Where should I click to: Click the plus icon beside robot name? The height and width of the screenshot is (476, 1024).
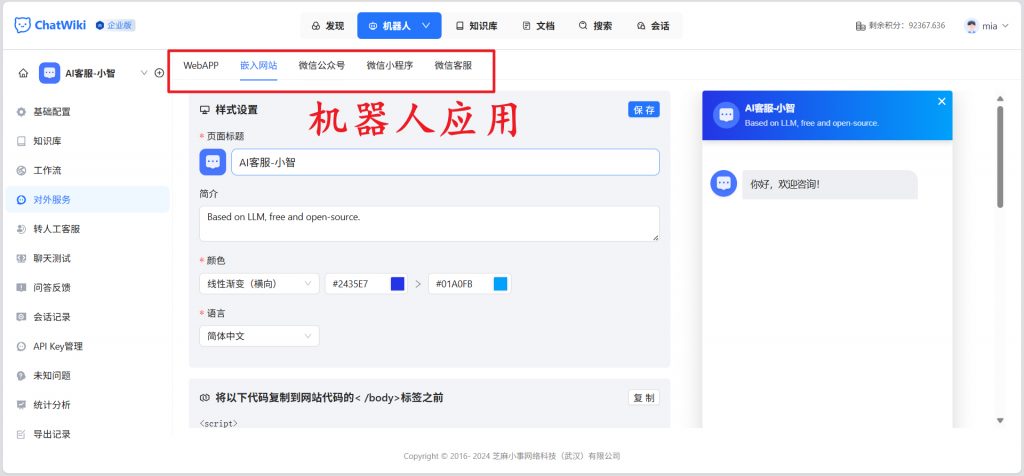[x=159, y=73]
